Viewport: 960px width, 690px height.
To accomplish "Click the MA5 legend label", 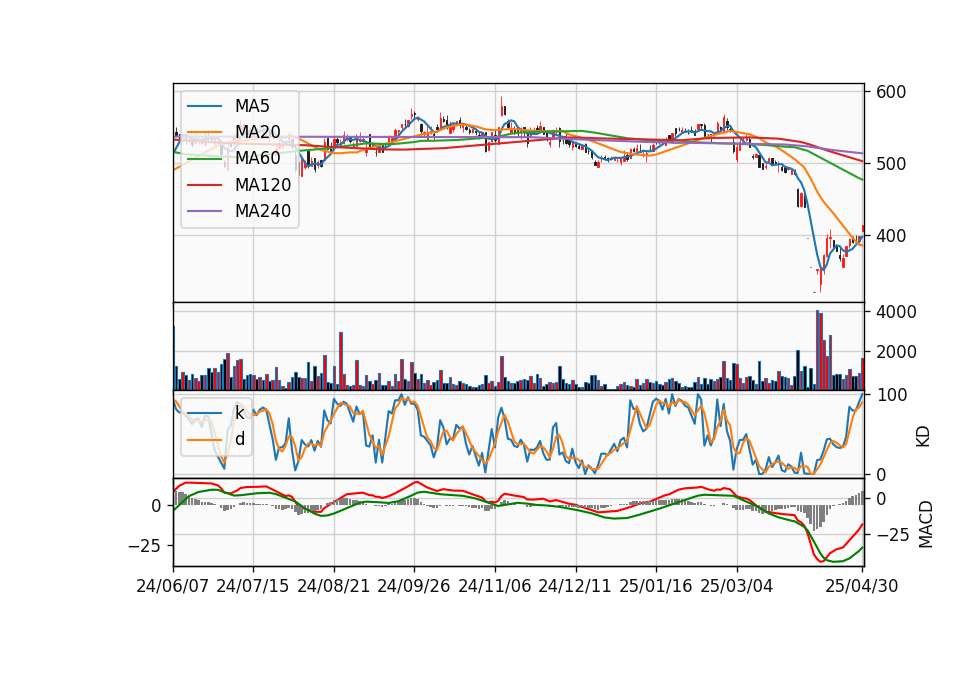I will coord(252,106).
